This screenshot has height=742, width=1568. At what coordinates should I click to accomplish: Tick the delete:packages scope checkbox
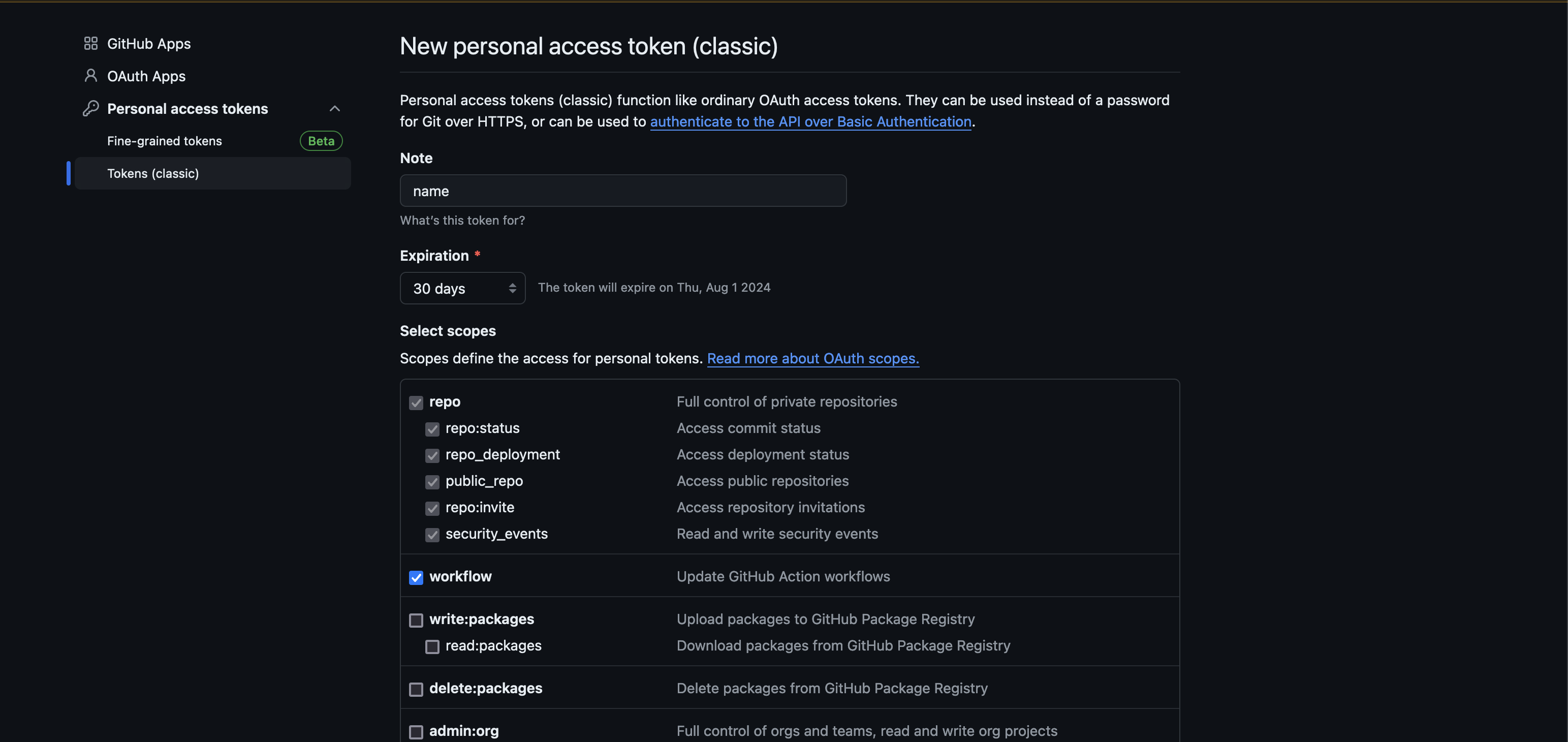pos(416,689)
